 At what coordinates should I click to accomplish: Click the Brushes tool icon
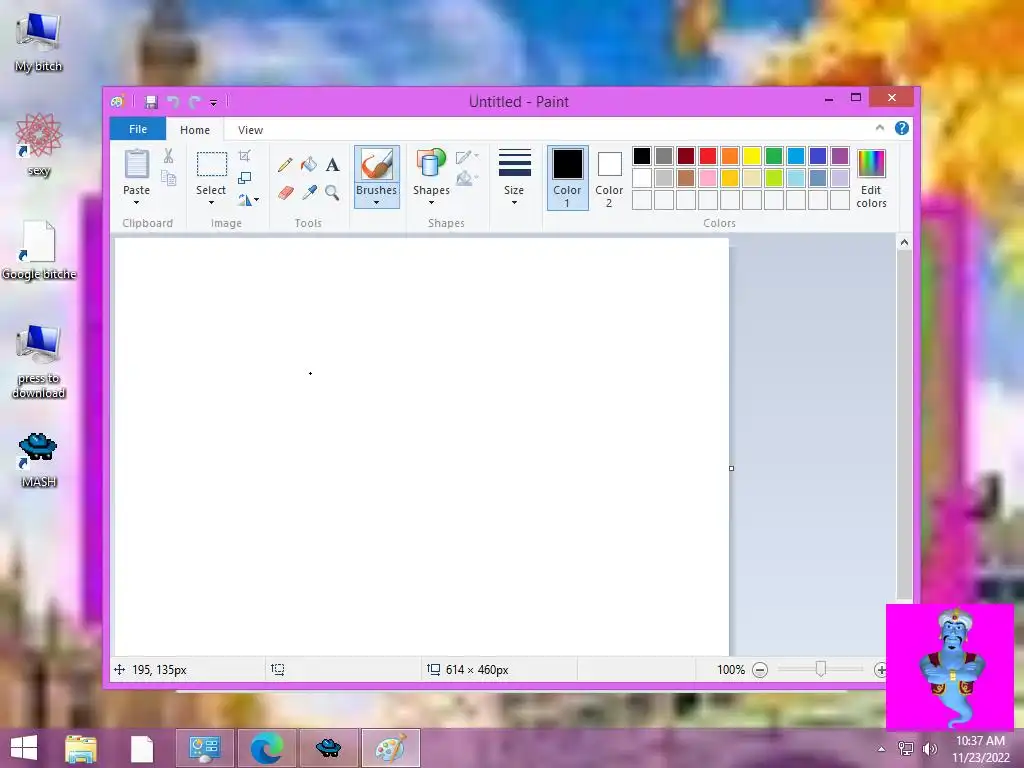pyautogui.click(x=377, y=164)
